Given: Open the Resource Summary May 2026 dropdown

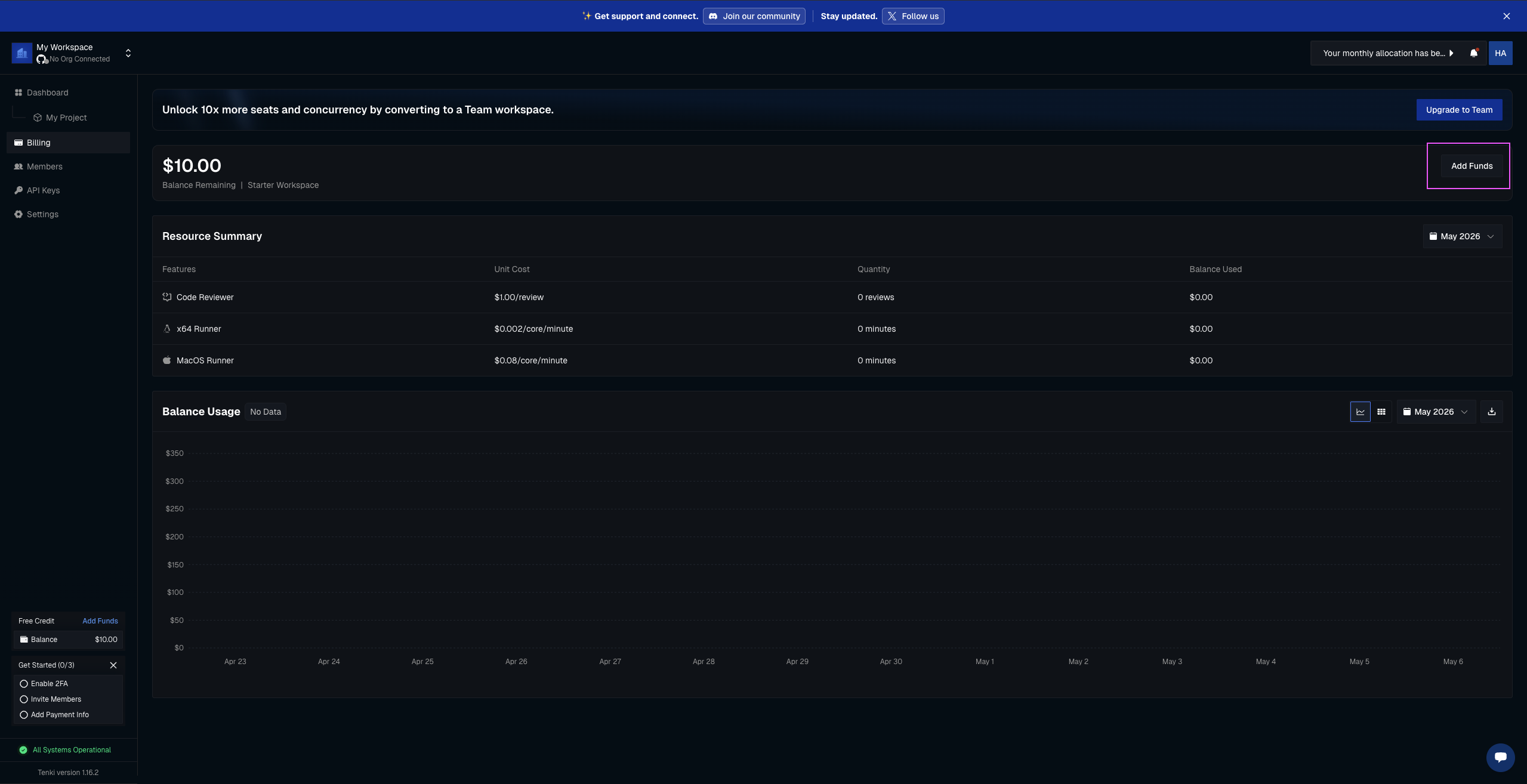Looking at the screenshot, I should pos(1462,236).
